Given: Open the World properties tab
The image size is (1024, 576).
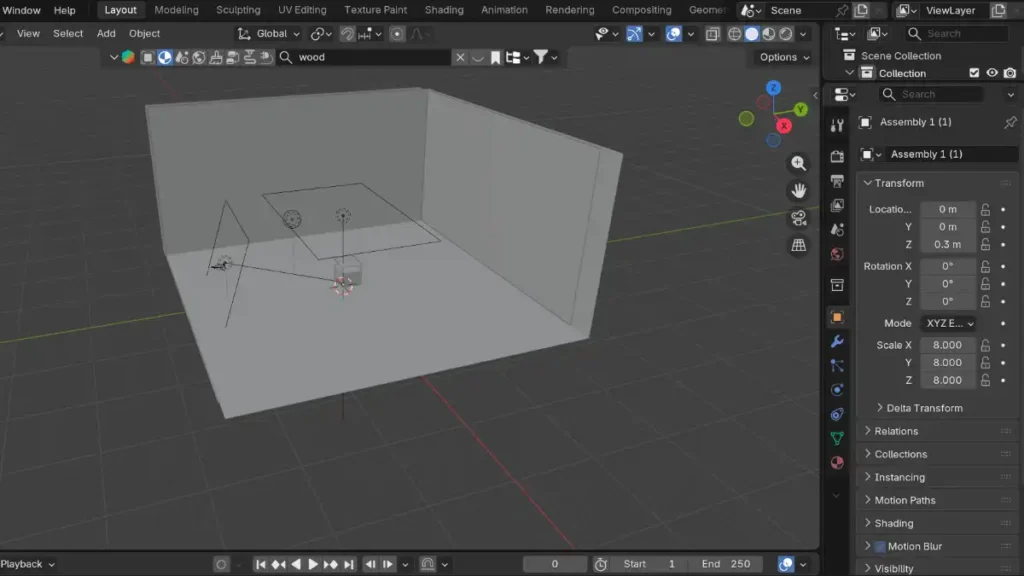Looking at the screenshot, I should [x=837, y=253].
